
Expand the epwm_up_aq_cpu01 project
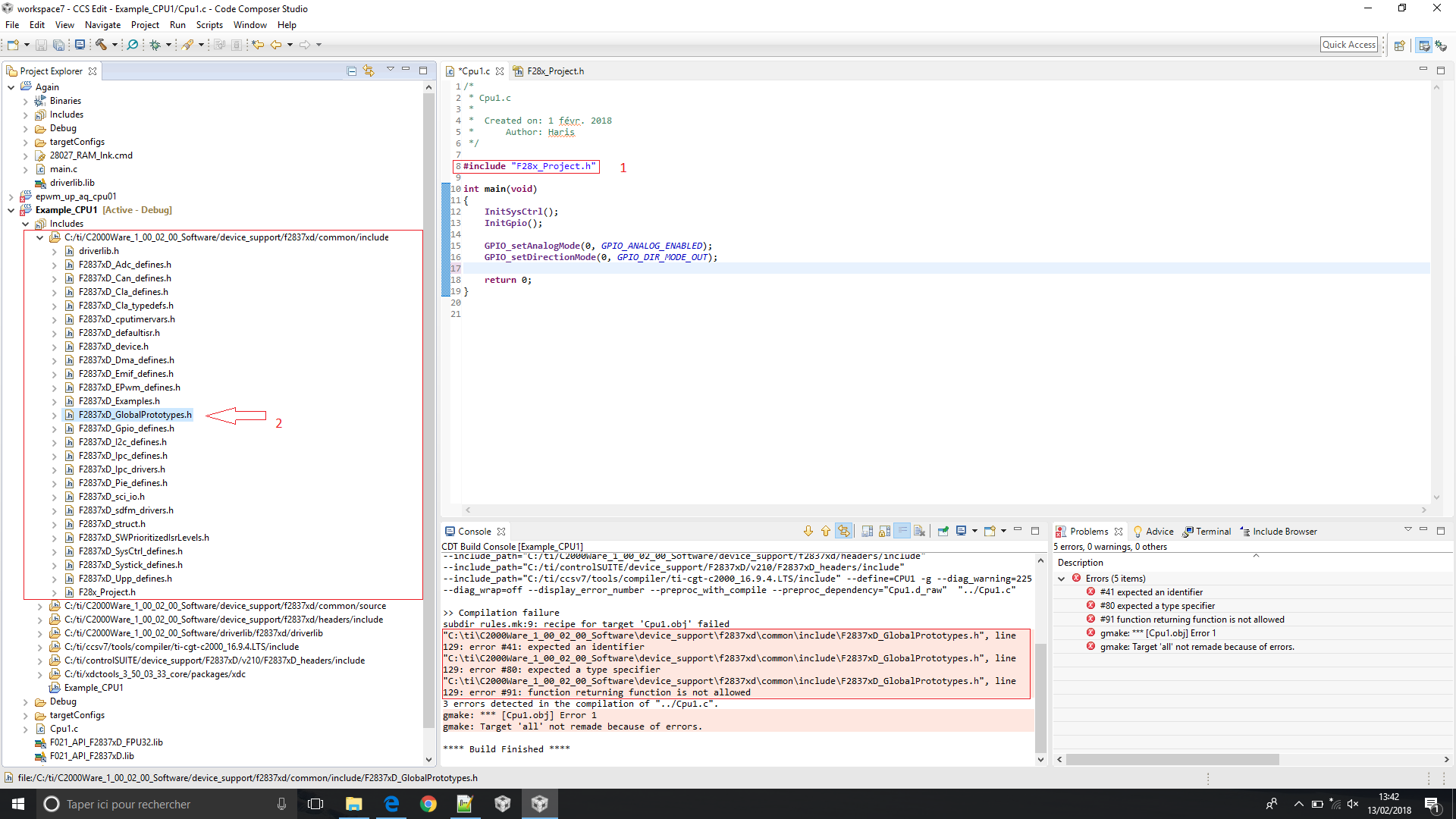point(11,196)
